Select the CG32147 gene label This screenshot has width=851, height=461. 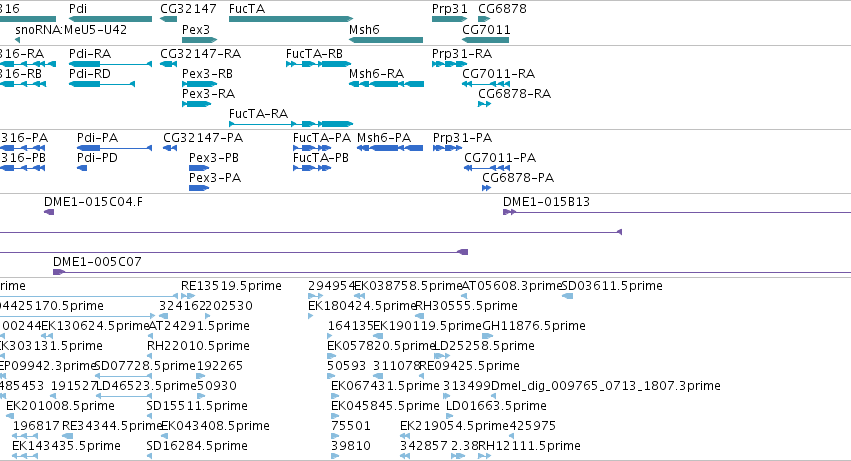coord(188,9)
